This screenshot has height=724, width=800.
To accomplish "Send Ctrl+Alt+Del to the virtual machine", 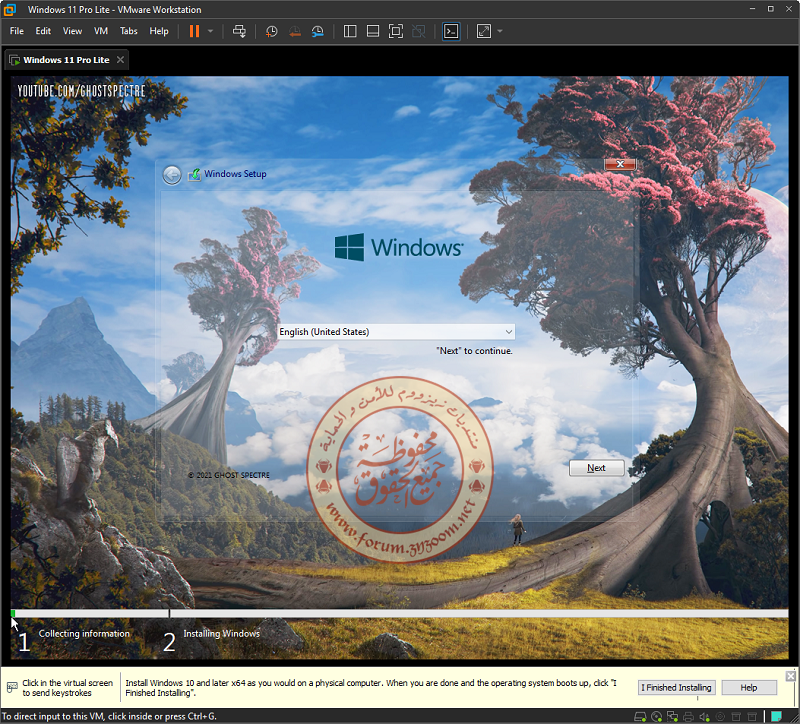I will pyautogui.click(x=239, y=31).
